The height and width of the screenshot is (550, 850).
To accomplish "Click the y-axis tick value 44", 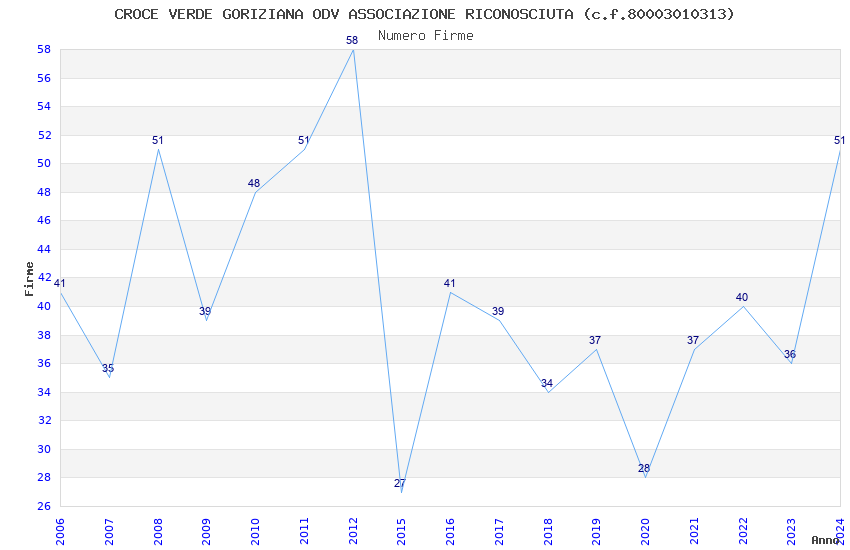I will [x=44, y=249].
